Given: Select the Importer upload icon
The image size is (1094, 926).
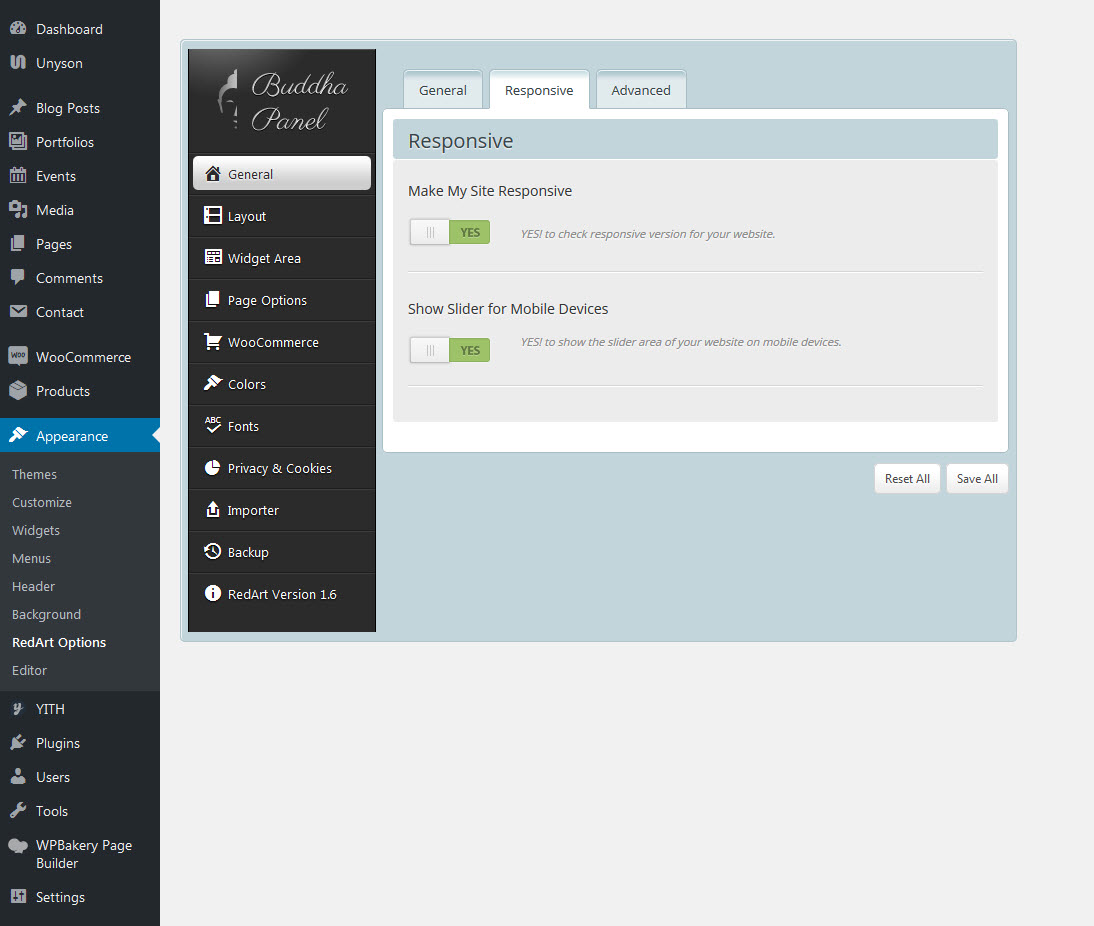Looking at the screenshot, I should click(213, 509).
